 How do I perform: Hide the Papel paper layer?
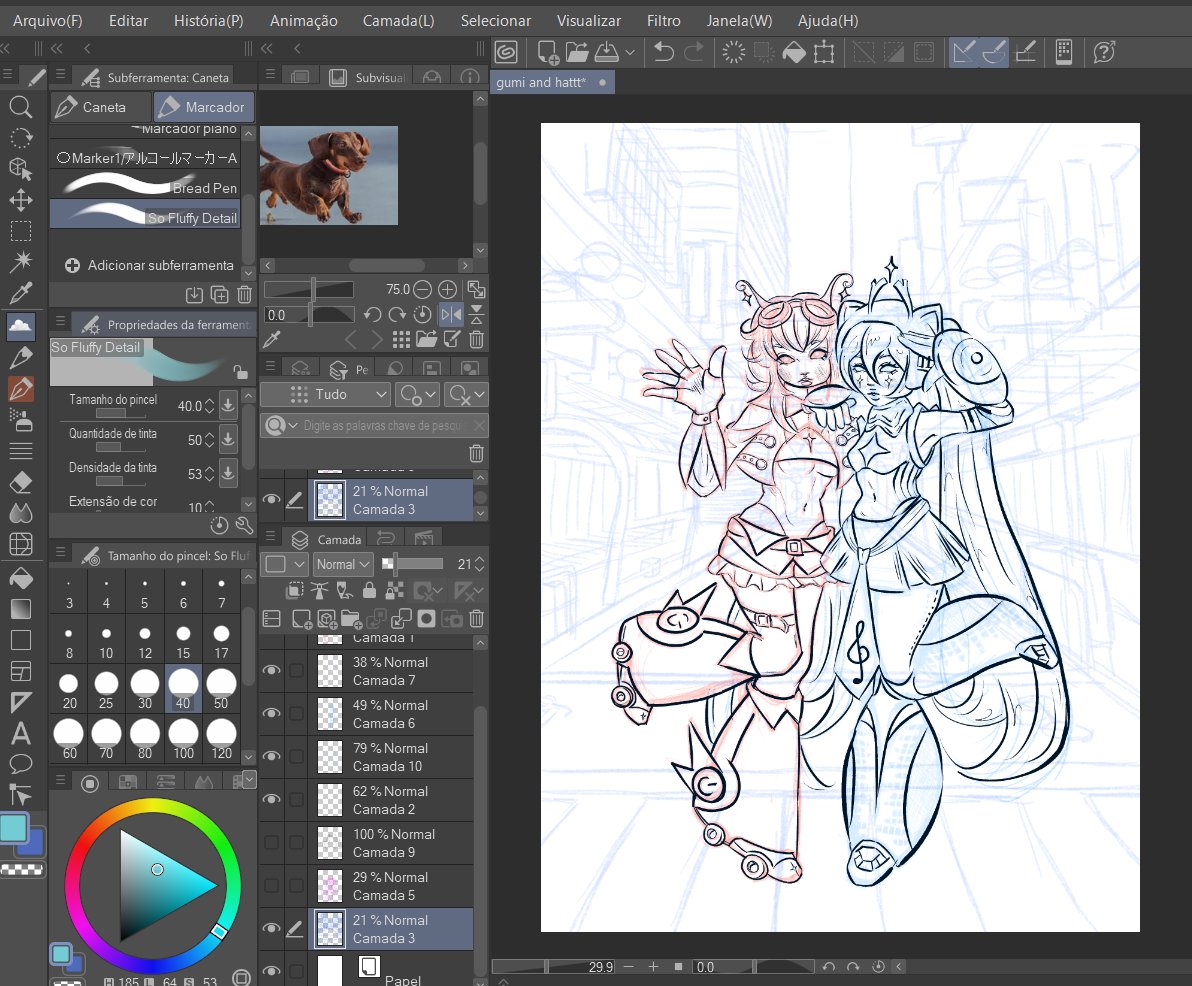pos(271,972)
